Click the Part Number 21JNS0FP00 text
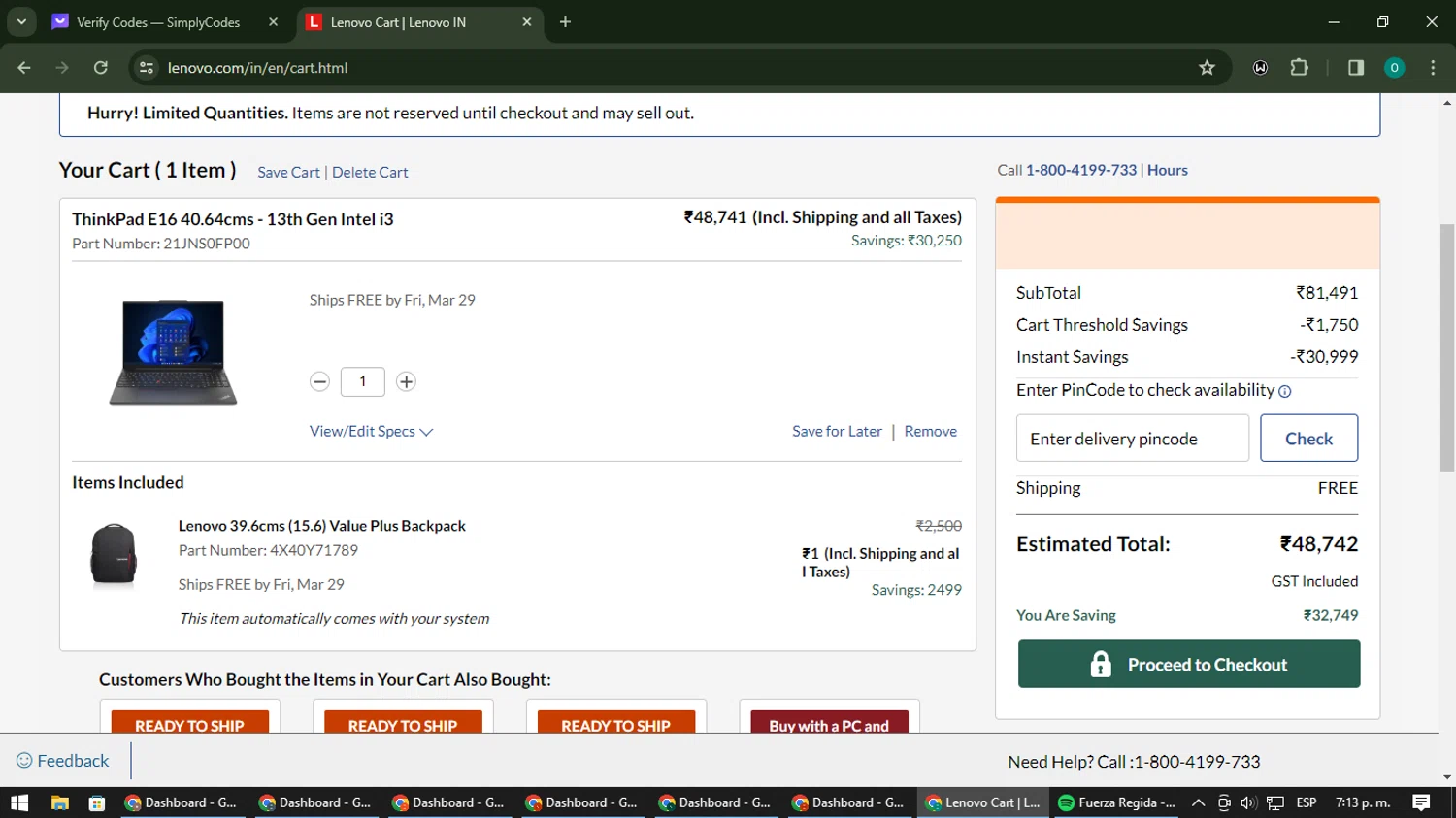The image size is (1456, 818). [161, 244]
